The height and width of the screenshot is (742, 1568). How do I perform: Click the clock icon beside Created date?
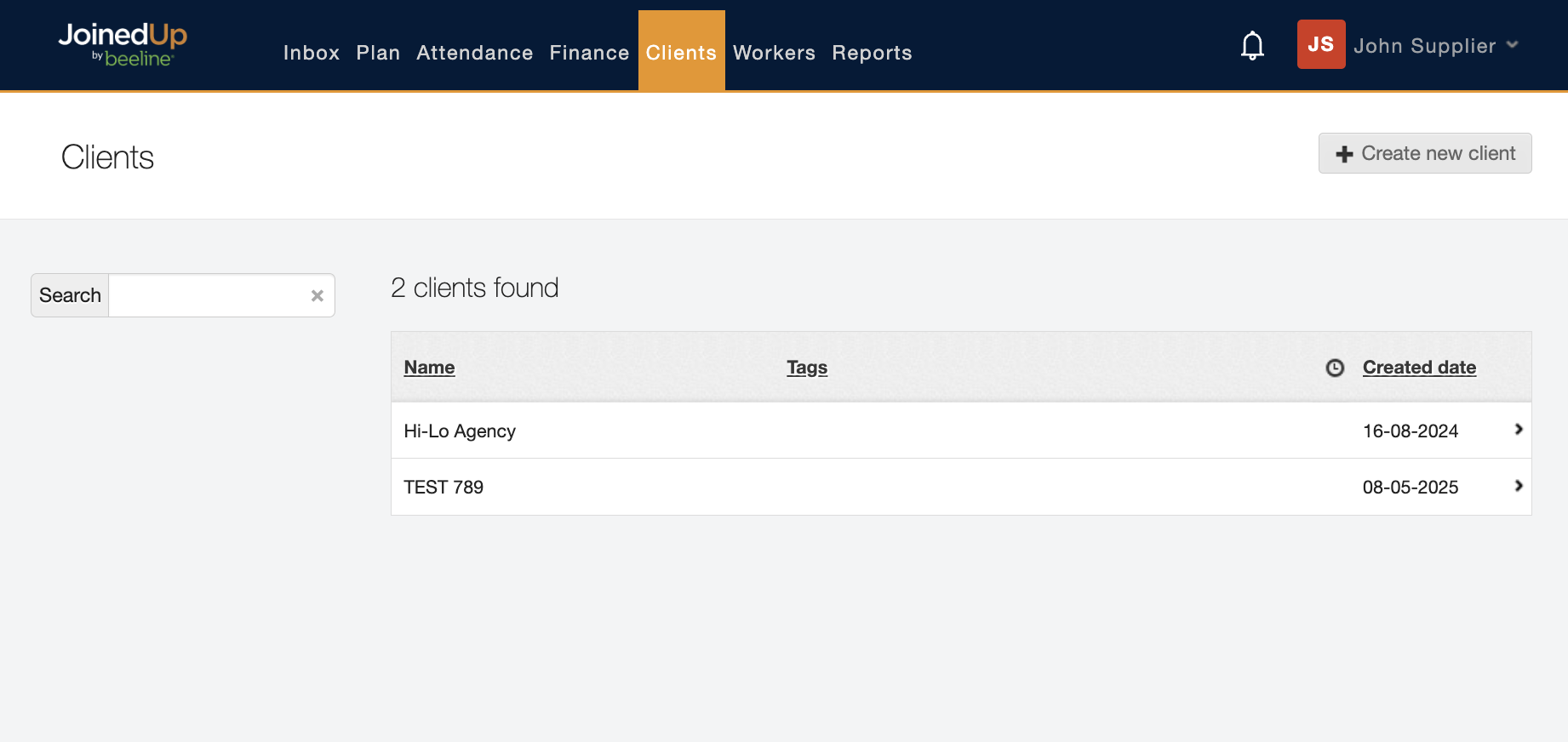(x=1335, y=368)
